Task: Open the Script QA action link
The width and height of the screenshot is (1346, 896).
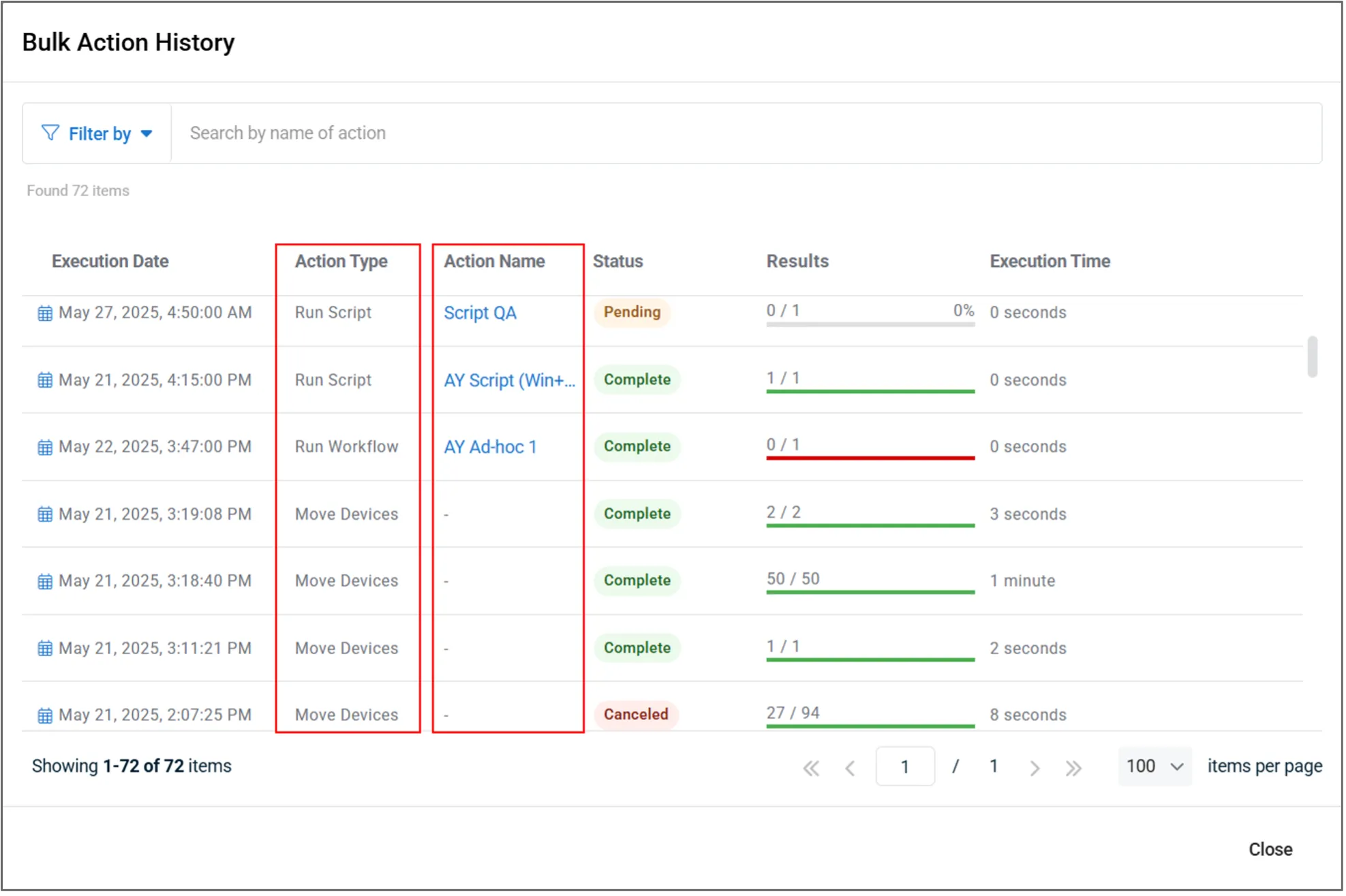Action: 480,313
